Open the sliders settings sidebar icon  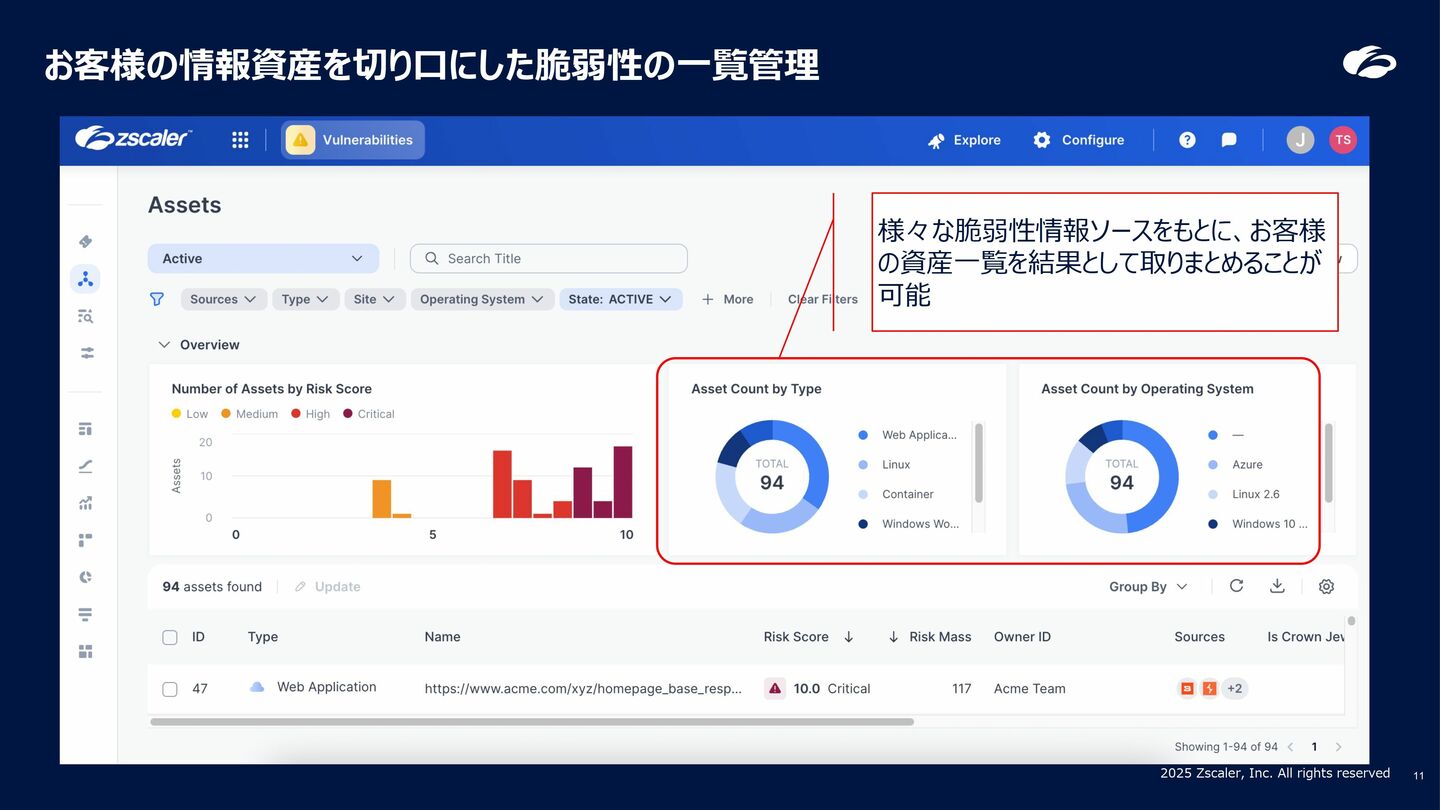[86, 353]
